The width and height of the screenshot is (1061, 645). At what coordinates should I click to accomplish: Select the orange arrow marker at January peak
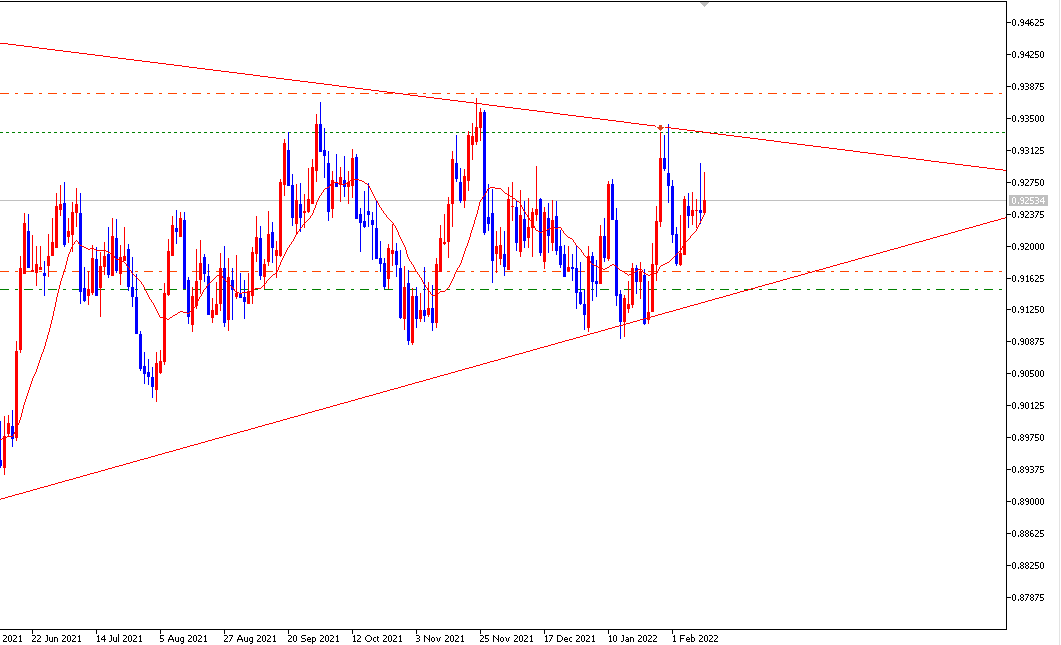(660, 127)
